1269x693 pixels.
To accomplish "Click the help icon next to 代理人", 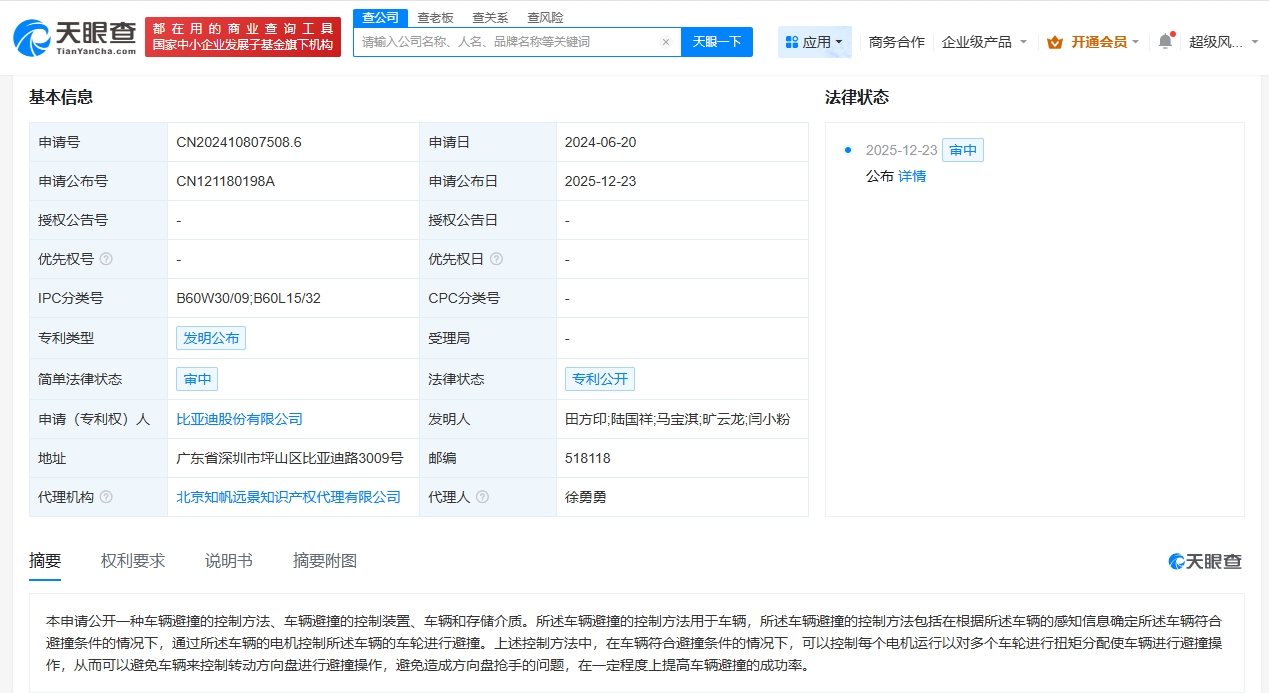I will [x=482, y=497].
